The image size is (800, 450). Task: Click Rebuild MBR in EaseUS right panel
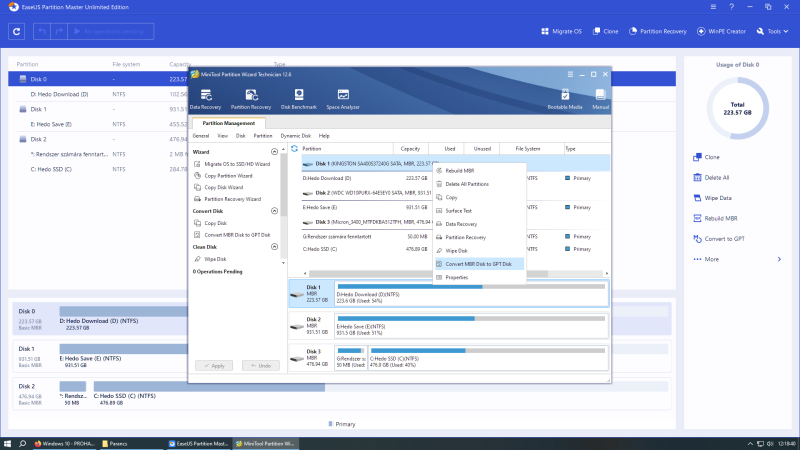[715, 218]
